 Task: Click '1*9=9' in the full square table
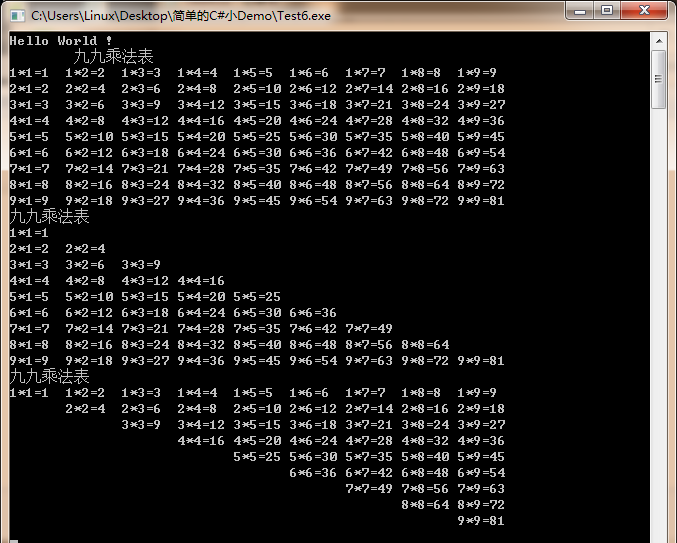coord(477,73)
